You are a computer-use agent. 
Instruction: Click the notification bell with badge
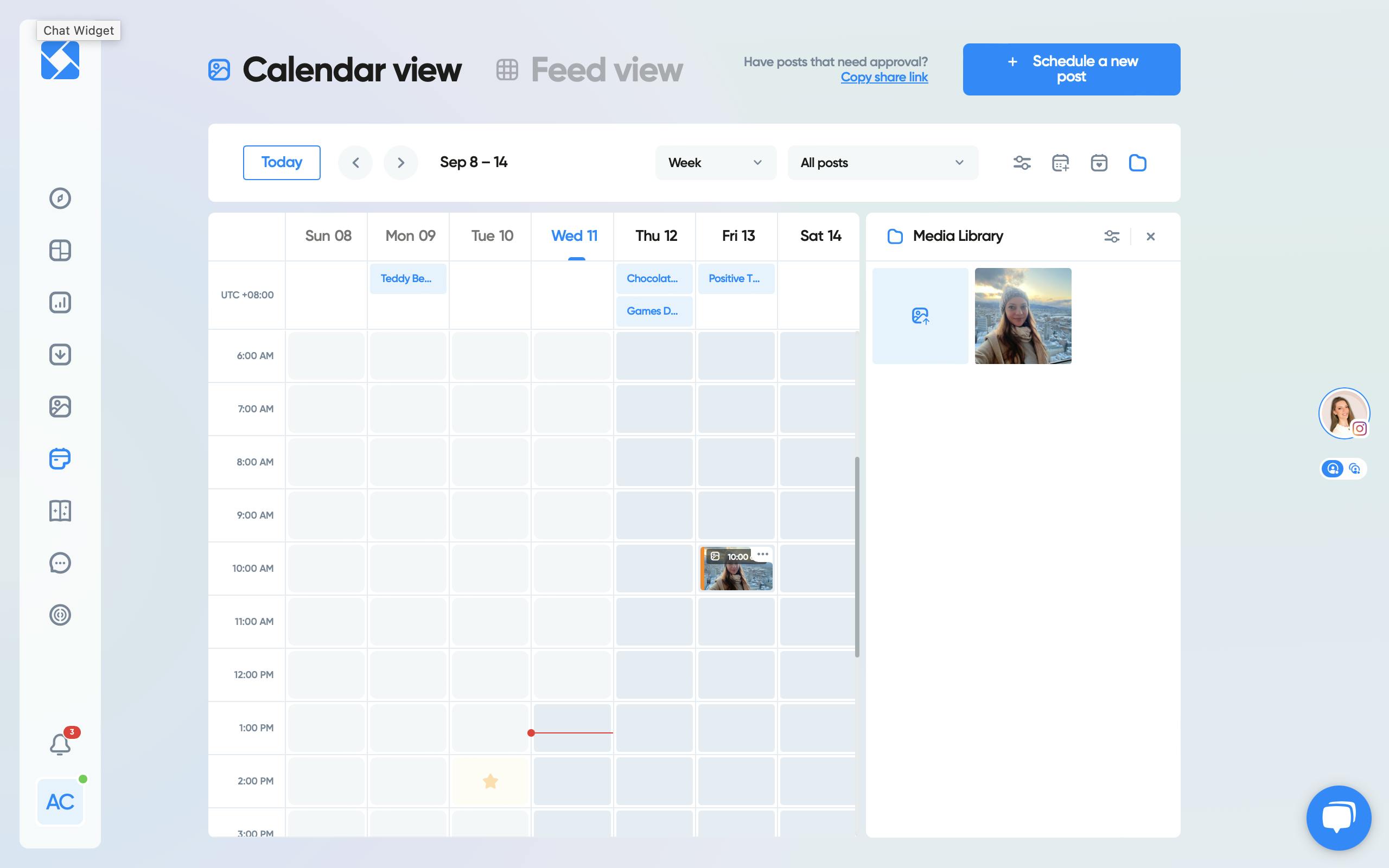pos(59,744)
